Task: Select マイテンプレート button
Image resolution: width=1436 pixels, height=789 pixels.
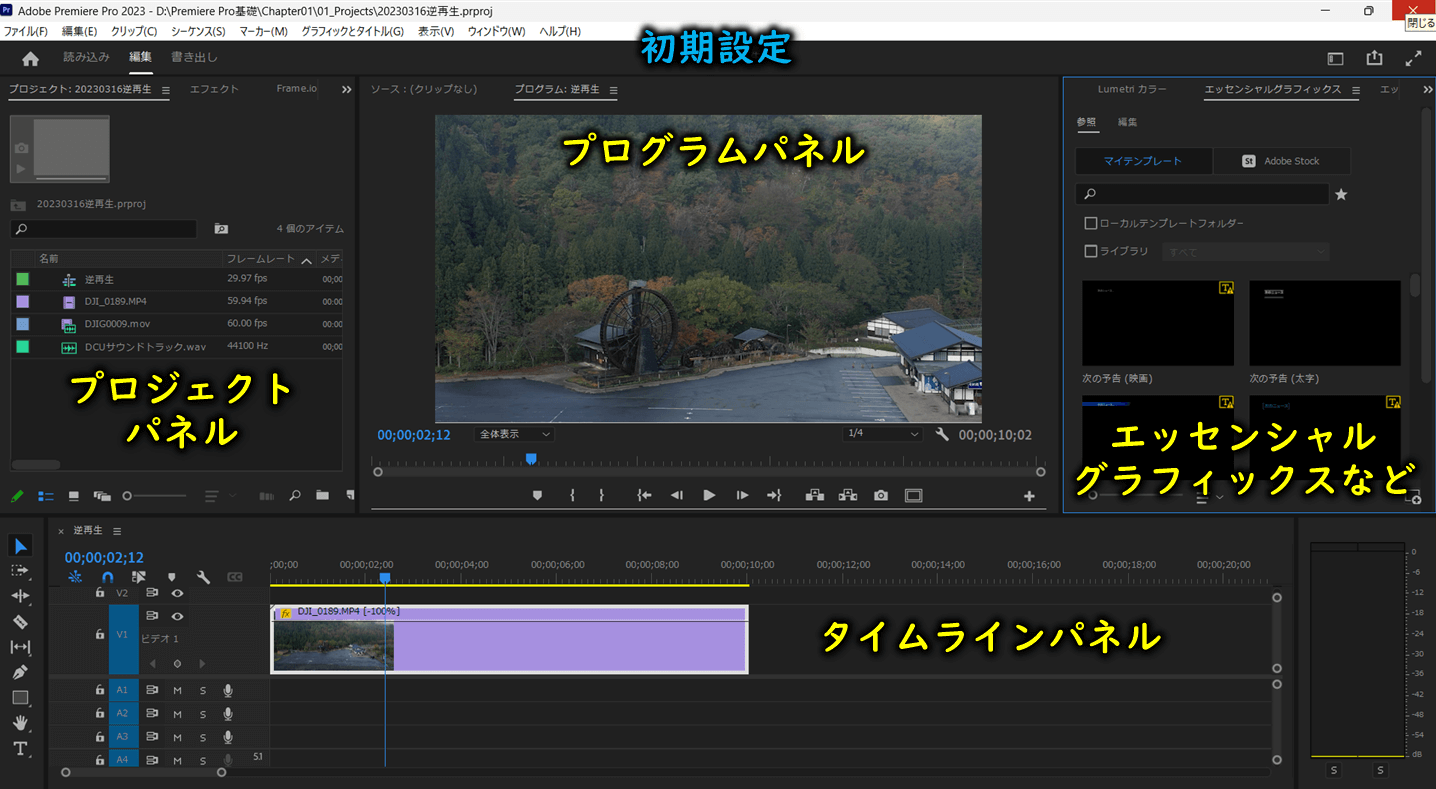Action: pyautogui.click(x=1143, y=161)
